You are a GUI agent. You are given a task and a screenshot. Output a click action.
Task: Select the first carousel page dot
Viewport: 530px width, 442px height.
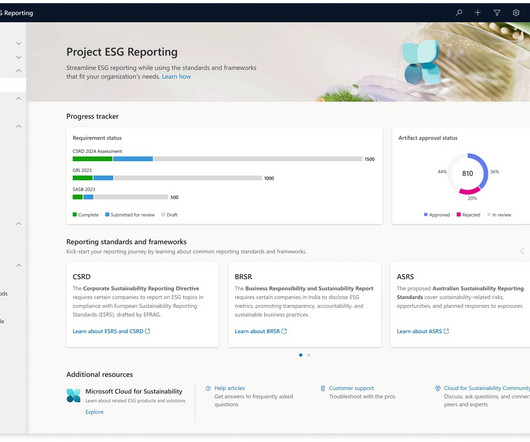tap(300, 355)
